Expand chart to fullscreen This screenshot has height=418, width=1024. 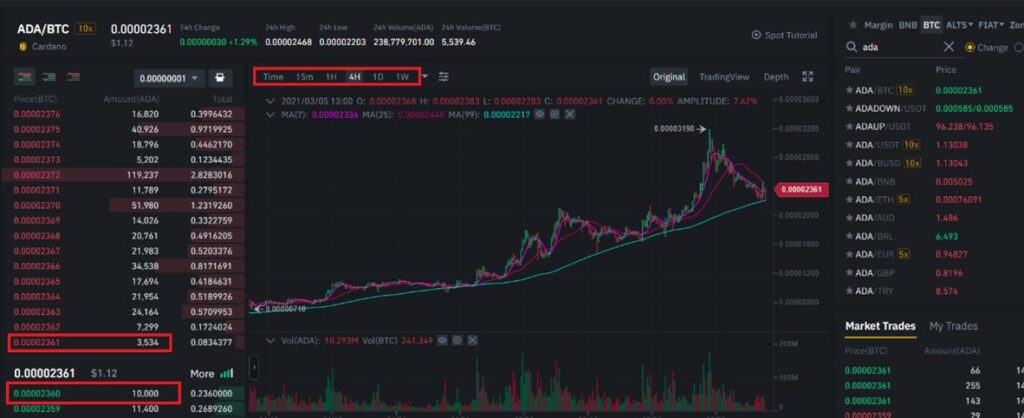[x=808, y=76]
